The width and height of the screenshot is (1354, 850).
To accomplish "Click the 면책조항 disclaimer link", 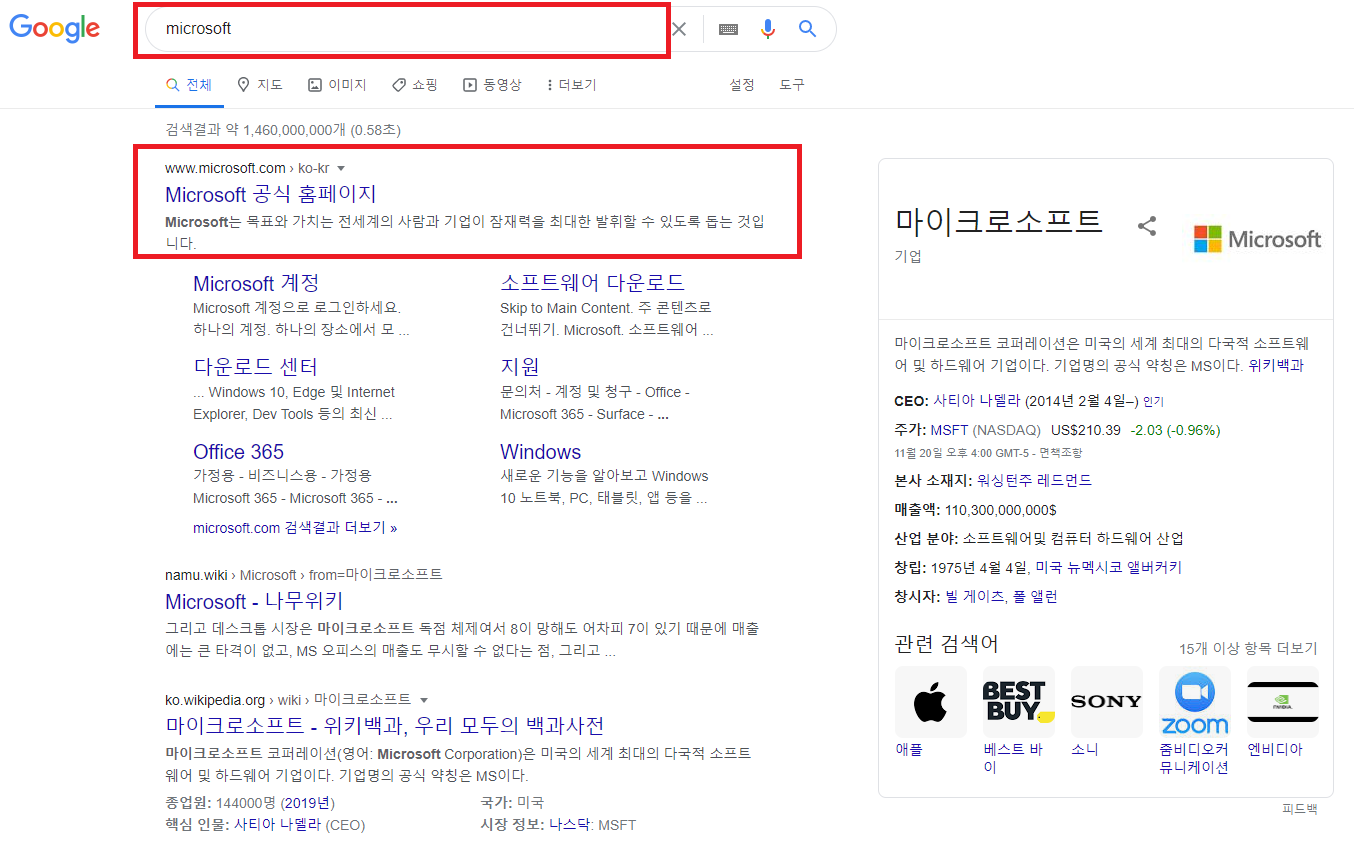I will 1060,453.
